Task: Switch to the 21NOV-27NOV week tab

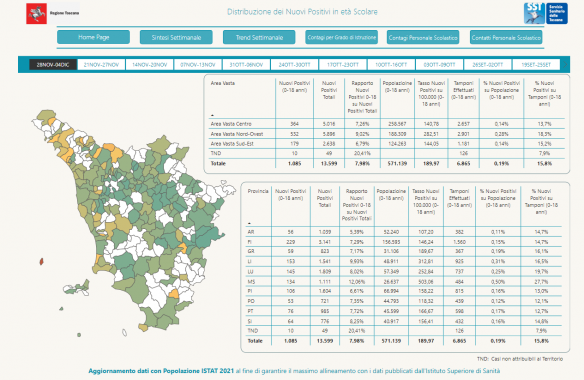Action: pyautogui.click(x=101, y=65)
